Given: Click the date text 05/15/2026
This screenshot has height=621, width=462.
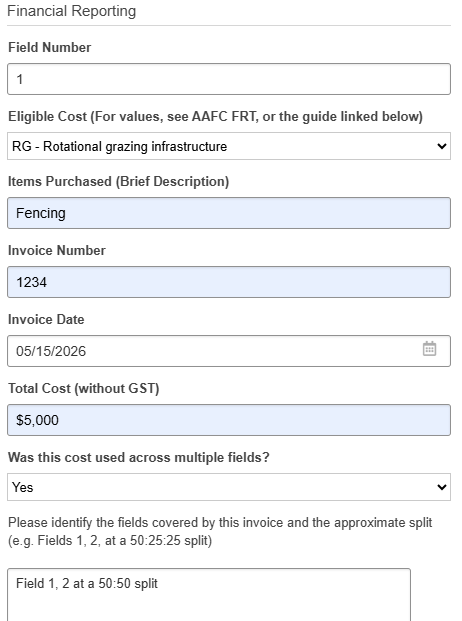Looking at the screenshot, I should click(51, 351).
